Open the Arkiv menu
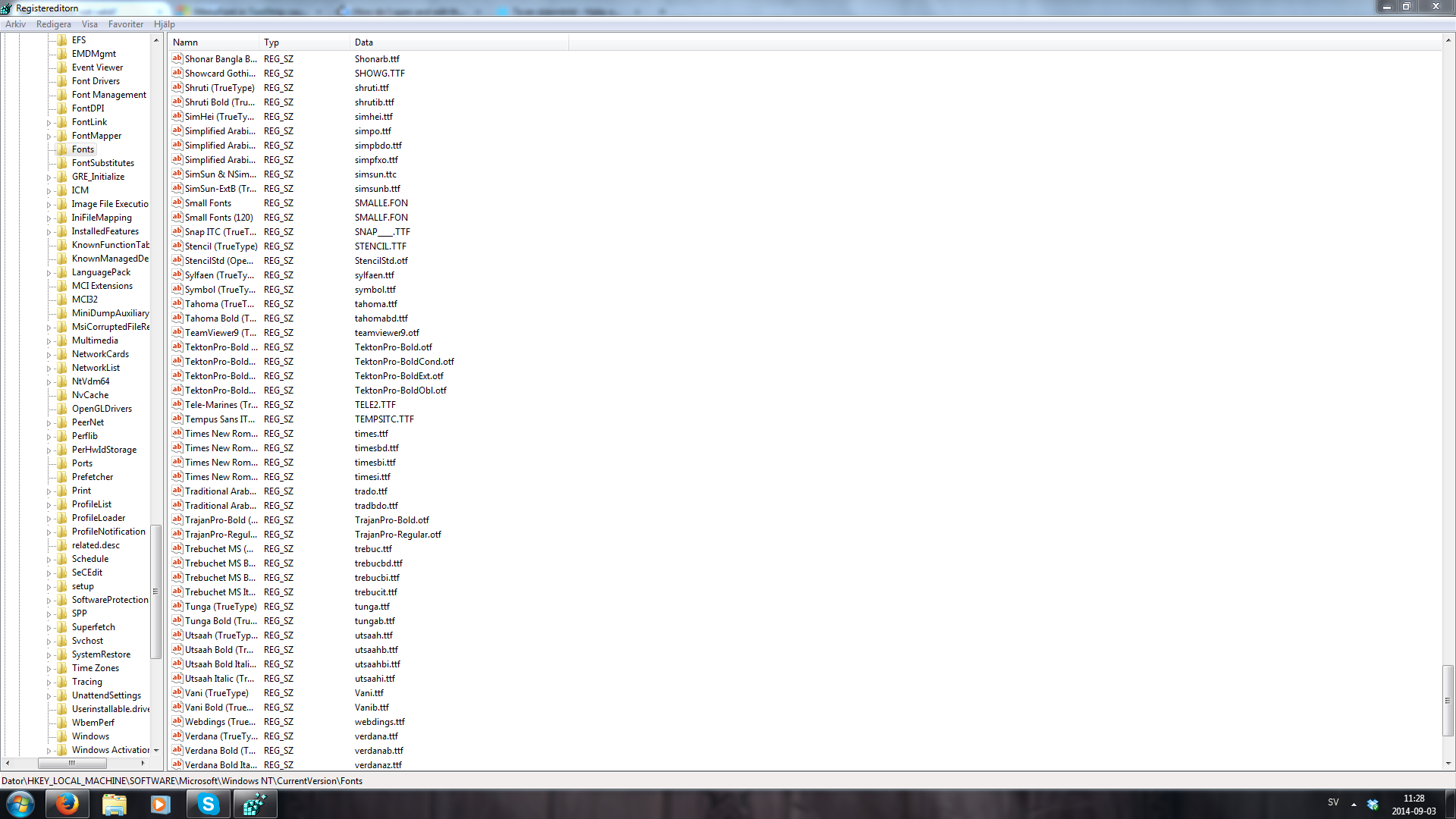1456x819 pixels. [x=15, y=23]
